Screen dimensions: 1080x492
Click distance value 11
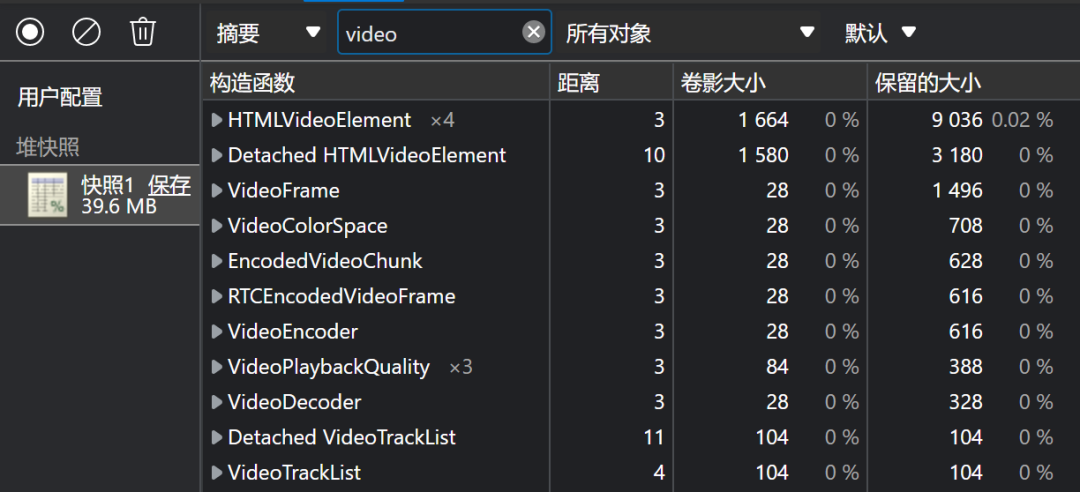click(x=652, y=438)
